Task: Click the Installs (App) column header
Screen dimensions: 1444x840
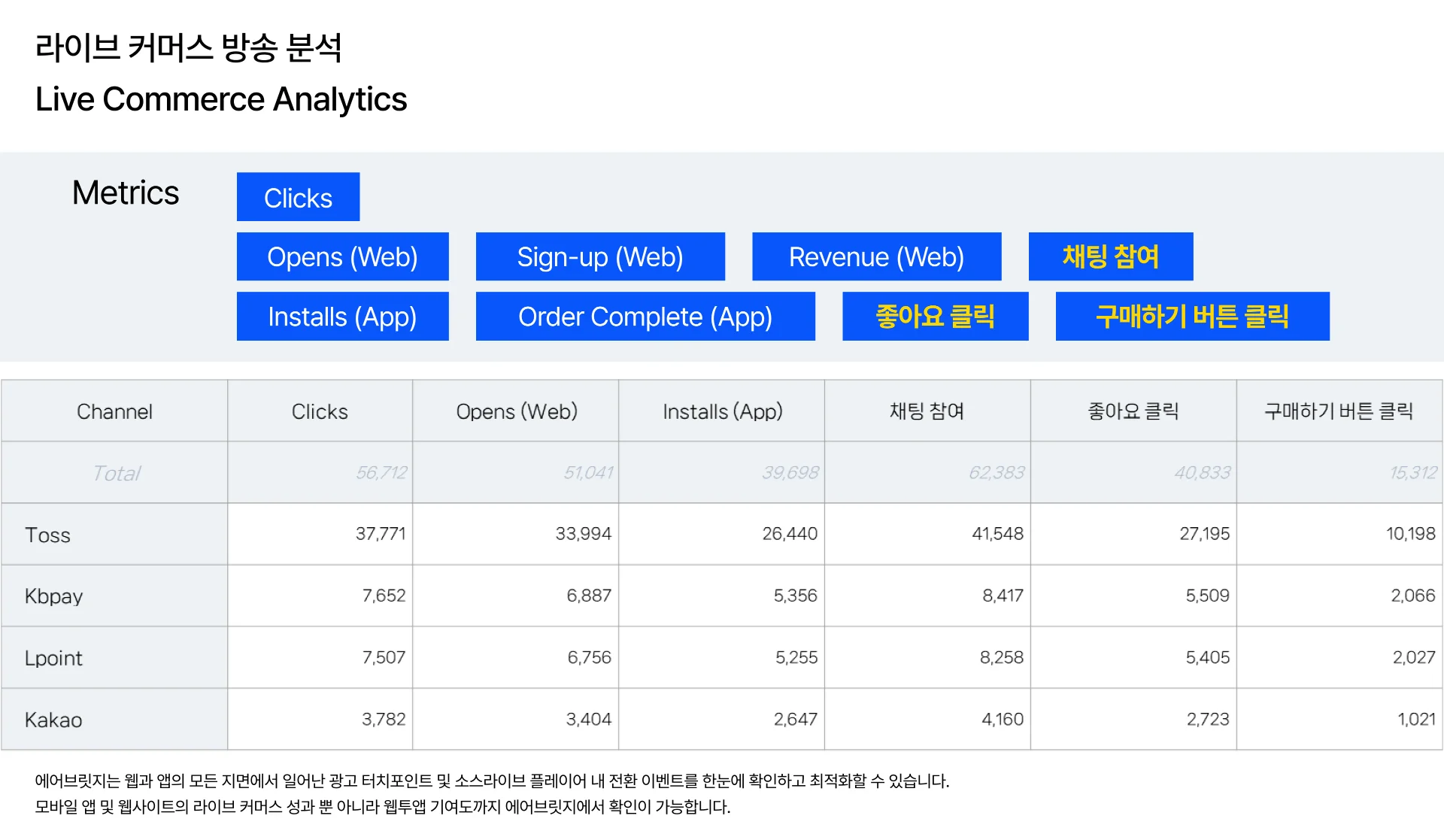Action: click(x=722, y=411)
